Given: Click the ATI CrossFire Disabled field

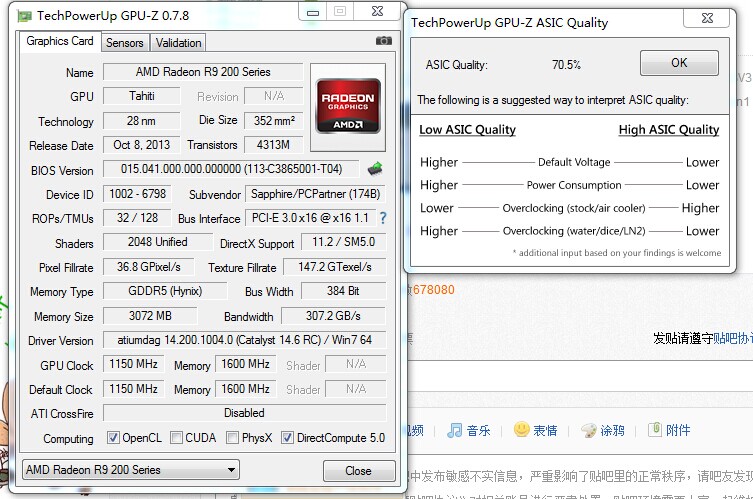Looking at the screenshot, I should (x=245, y=413).
